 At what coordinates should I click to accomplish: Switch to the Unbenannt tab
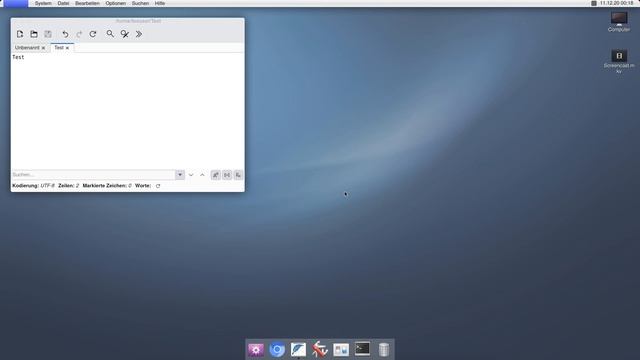pos(27,48)
